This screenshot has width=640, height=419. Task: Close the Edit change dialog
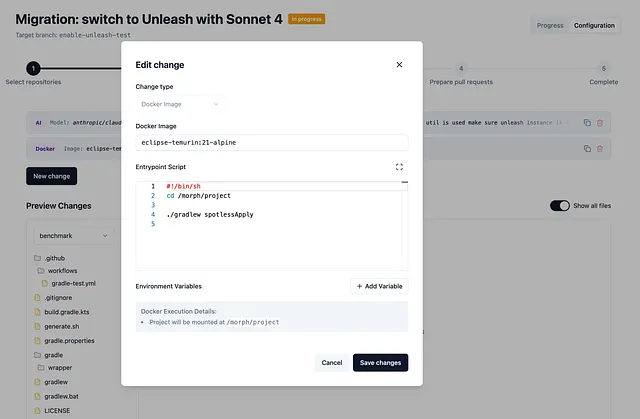[x=399, y=64]
